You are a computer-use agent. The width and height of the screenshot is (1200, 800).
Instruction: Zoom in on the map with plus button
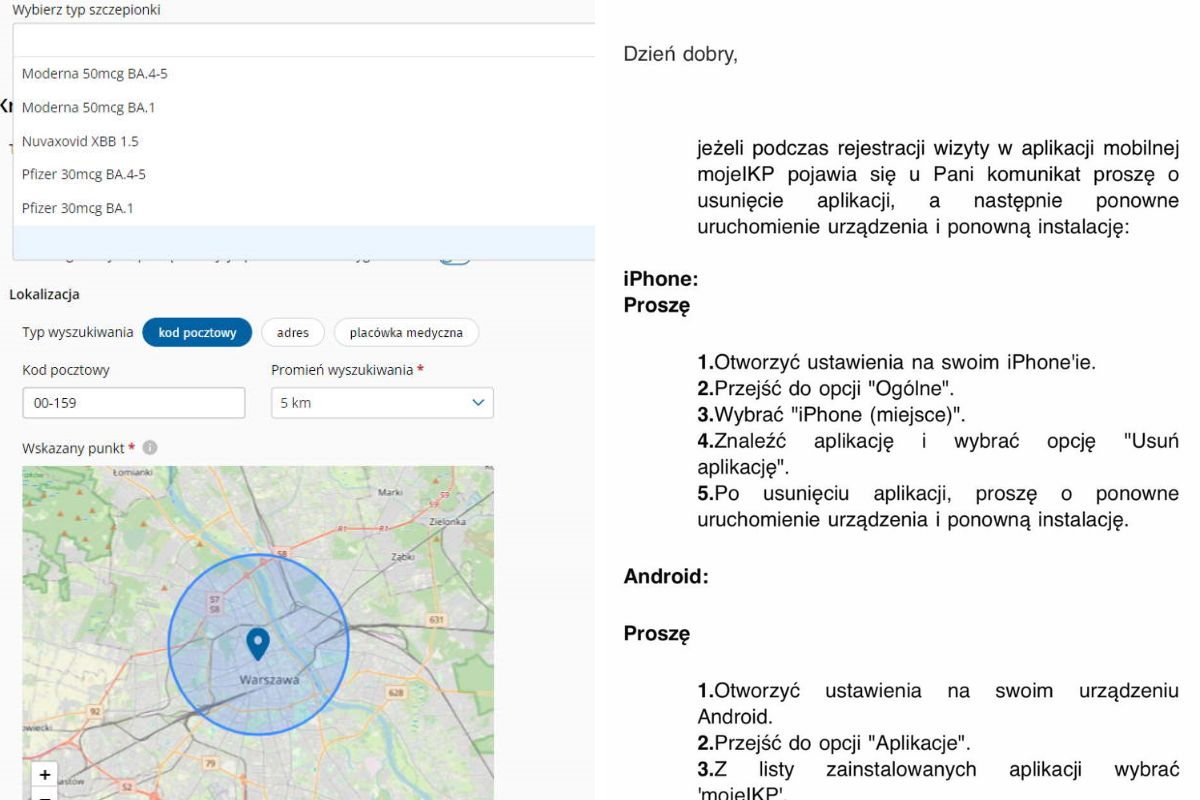pos(45,774)
